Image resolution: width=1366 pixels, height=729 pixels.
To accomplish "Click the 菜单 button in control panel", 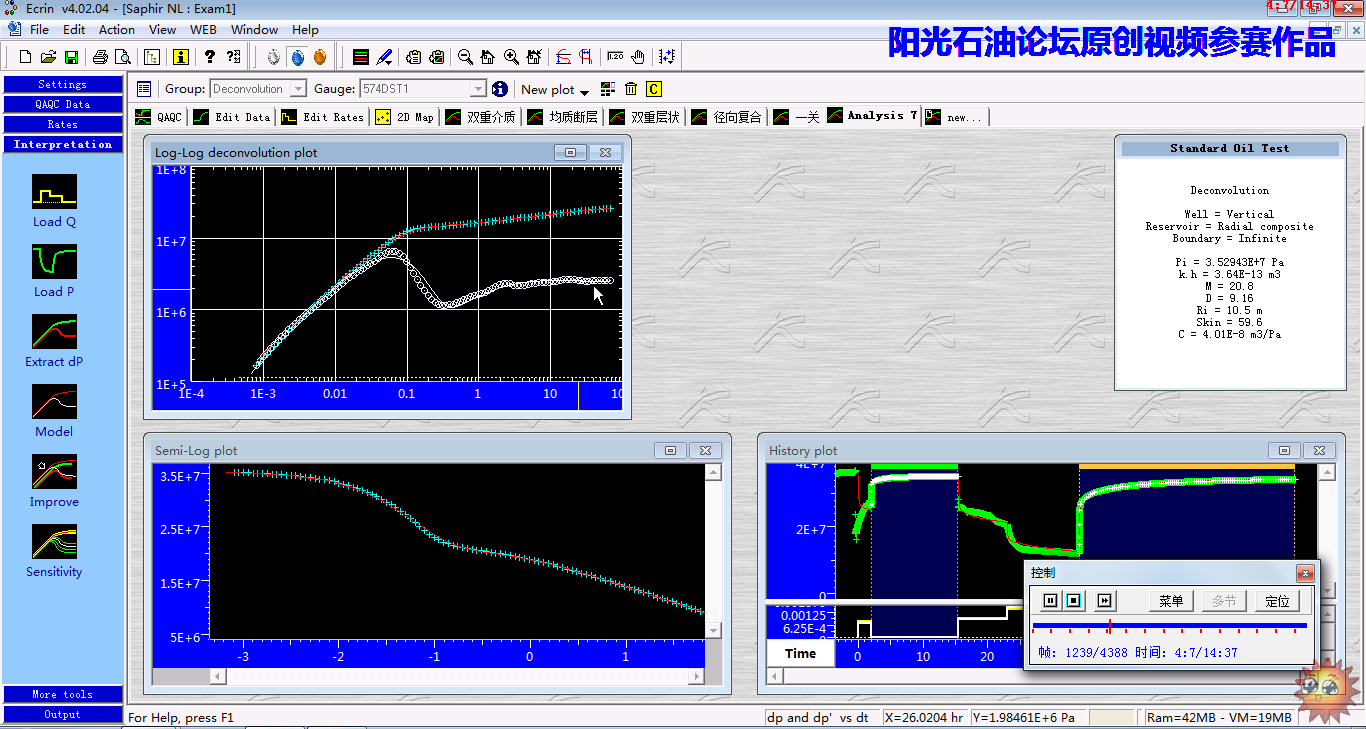I will coord(1171,601).
